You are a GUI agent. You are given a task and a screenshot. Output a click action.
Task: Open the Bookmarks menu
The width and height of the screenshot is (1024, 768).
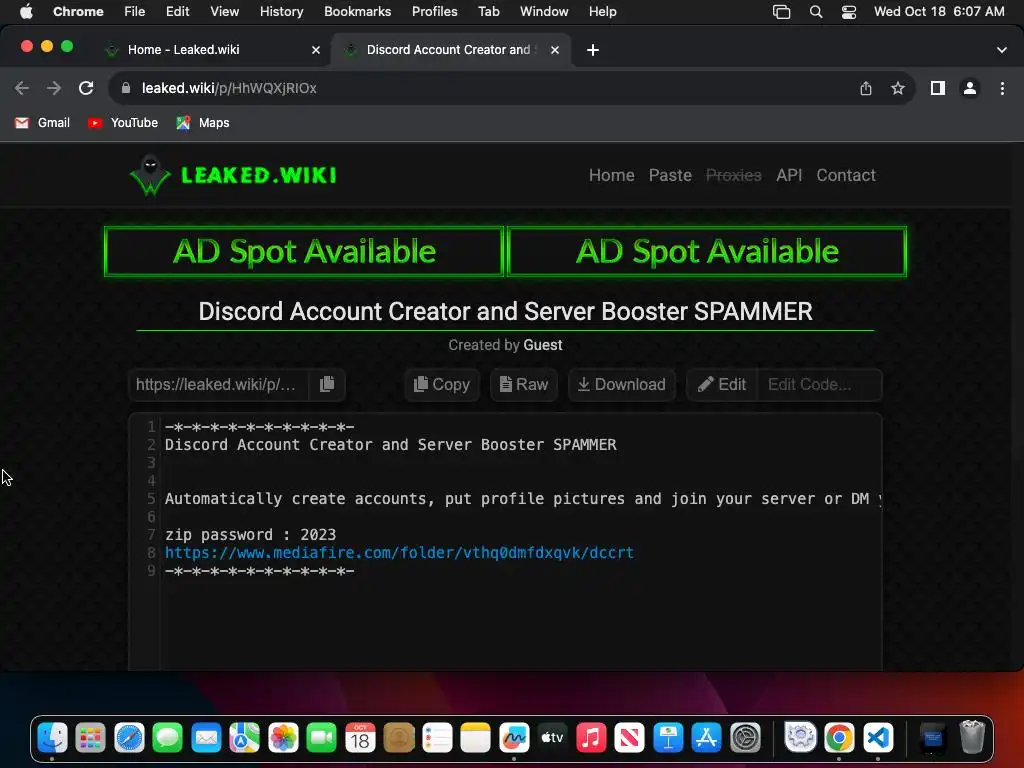coord(357,12)
